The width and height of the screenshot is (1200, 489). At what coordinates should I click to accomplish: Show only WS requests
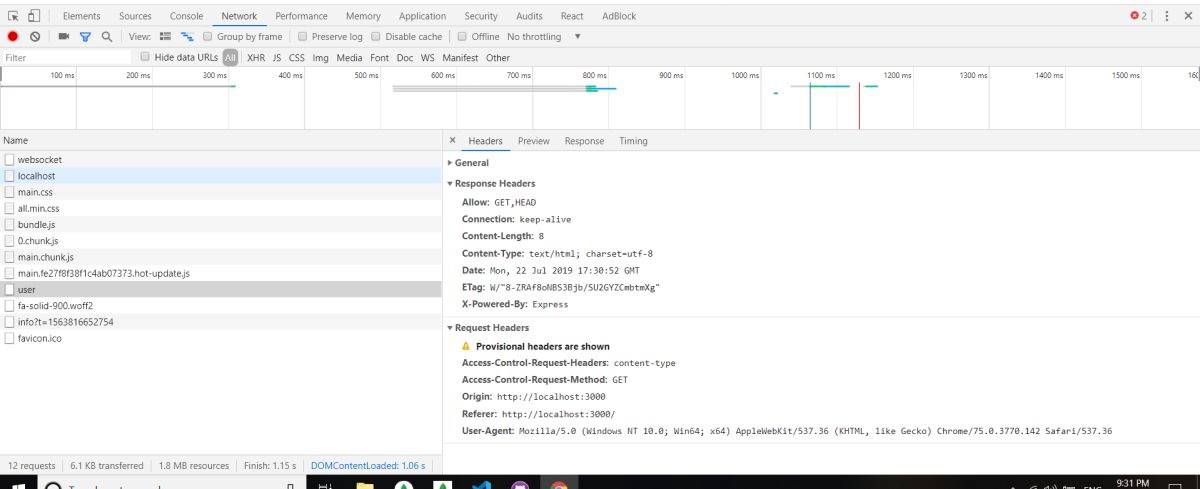428,58
